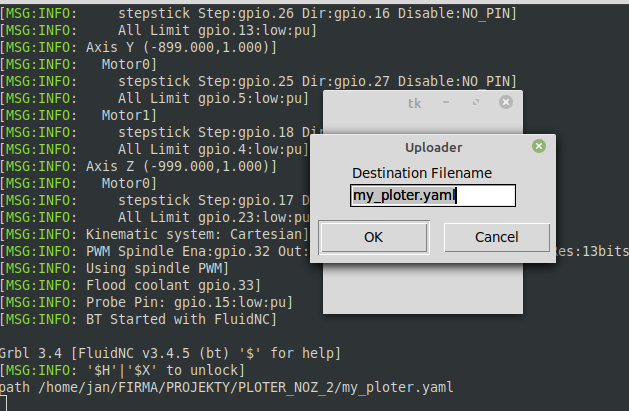Screen dimensions: 629x411
Task: Close the Uploader dialog with green X
Action: tap(539, 146)
